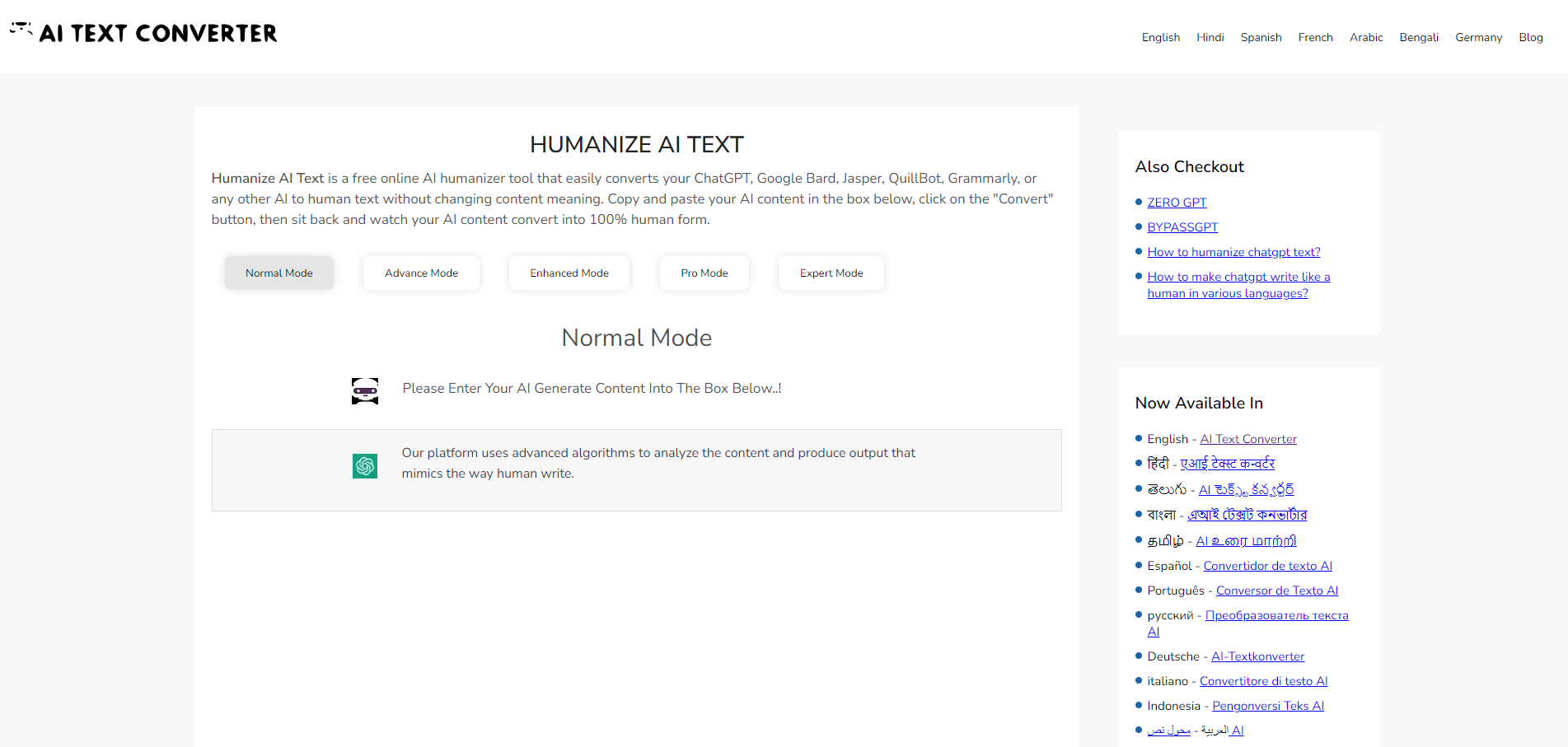Screen dimensions: 1568x747
Task: Open the BYPASSGPT link
Action: click(1182, 227)
